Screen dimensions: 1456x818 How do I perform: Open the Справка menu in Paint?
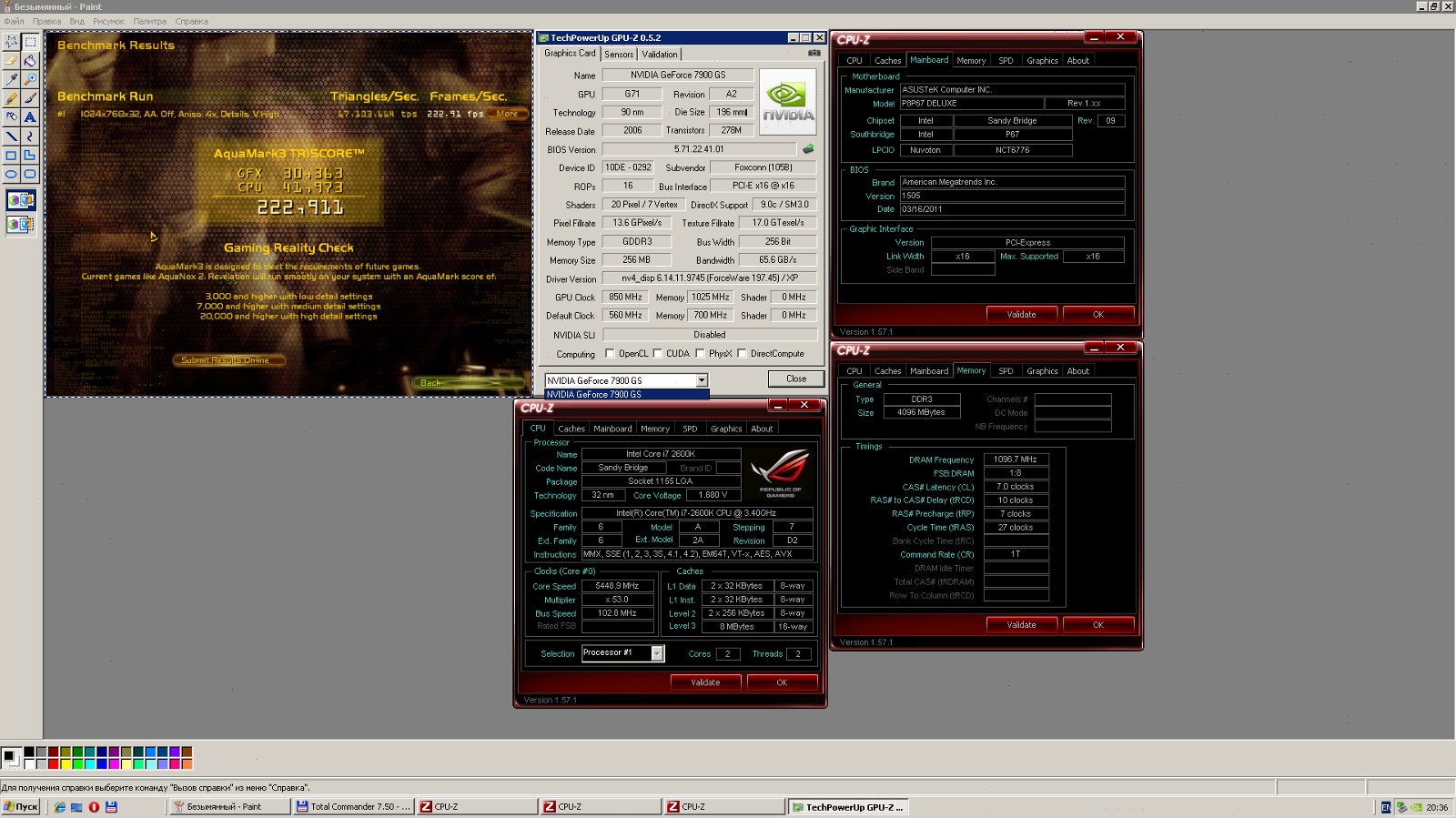click(191, 21)
